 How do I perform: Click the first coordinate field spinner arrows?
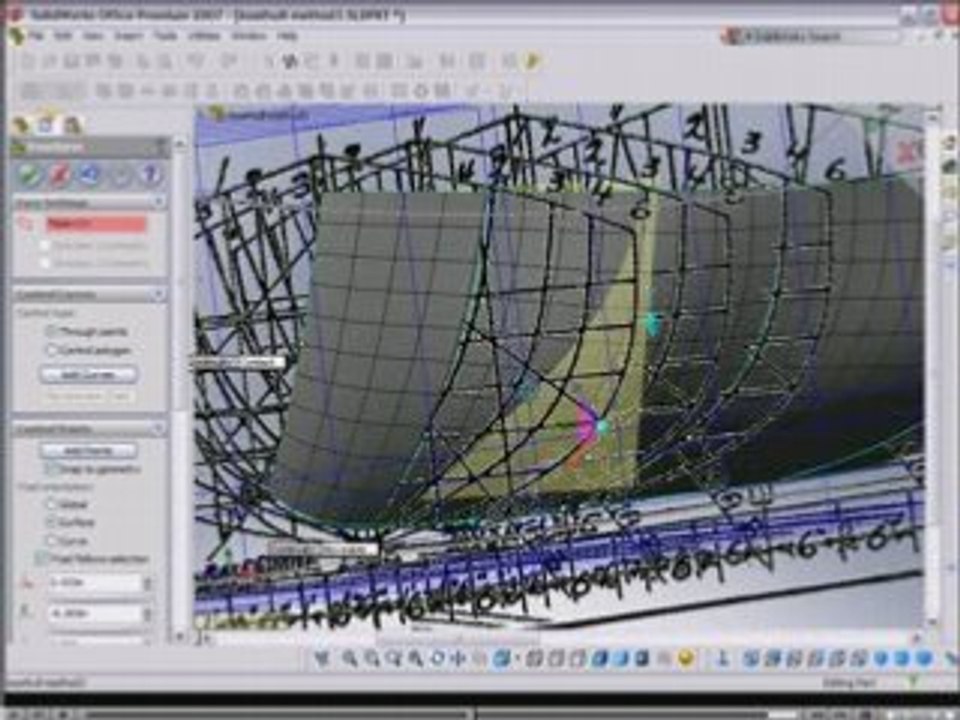coord(147,582)
